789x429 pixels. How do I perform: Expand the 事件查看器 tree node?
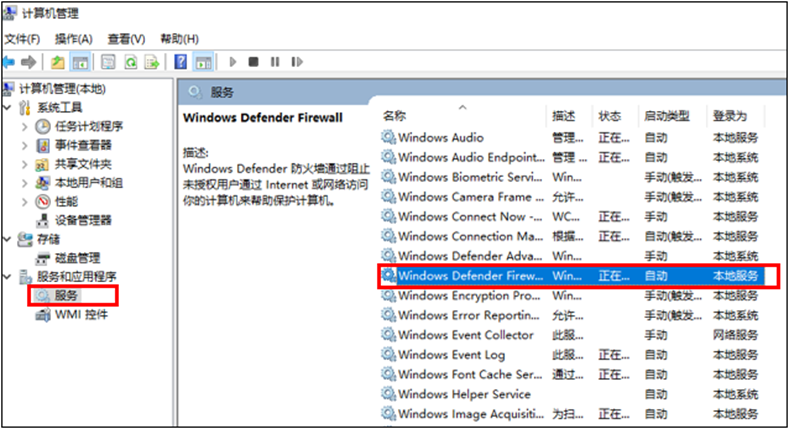25,145
